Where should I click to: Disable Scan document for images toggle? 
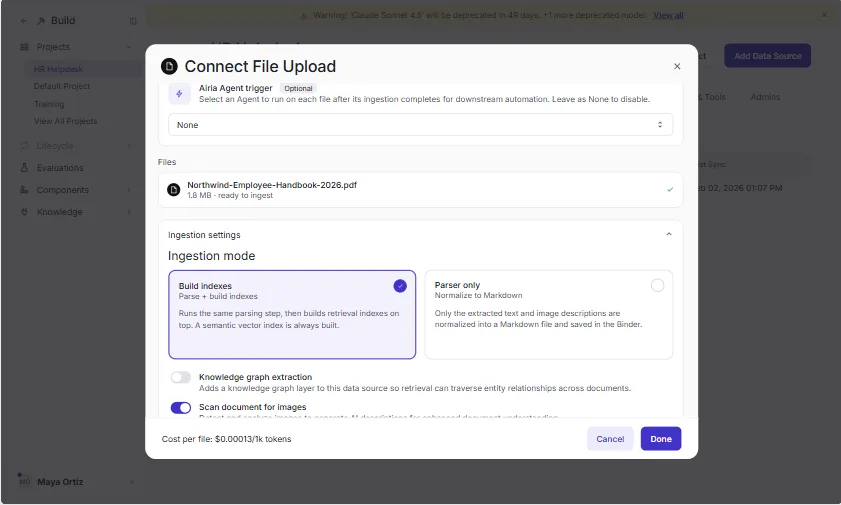coord(181,408)
